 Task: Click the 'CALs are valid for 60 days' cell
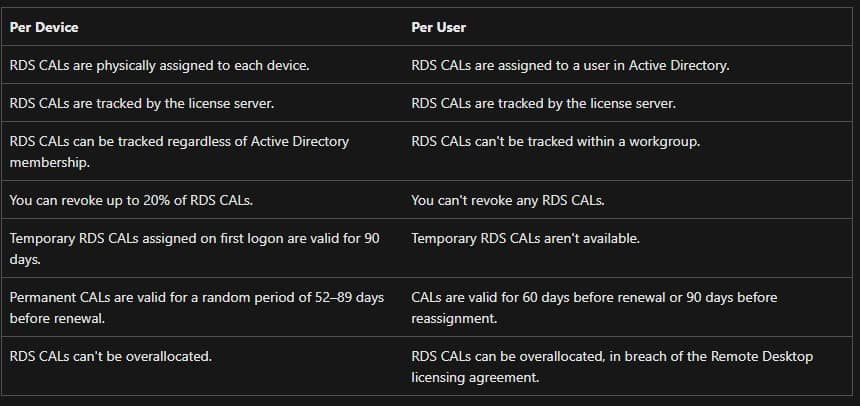594,307
